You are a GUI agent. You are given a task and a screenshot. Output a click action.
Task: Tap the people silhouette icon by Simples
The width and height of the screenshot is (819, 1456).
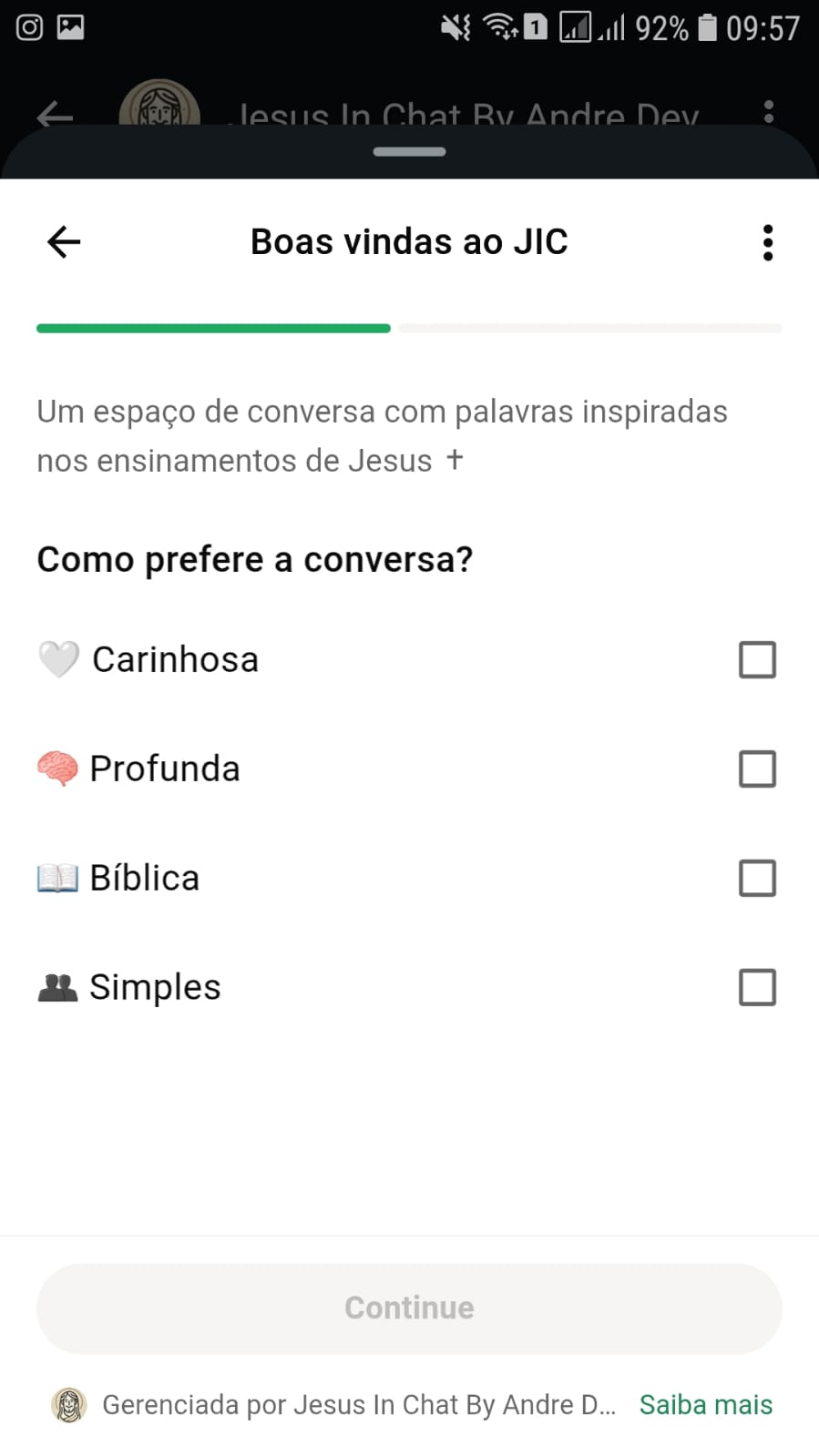57,988
